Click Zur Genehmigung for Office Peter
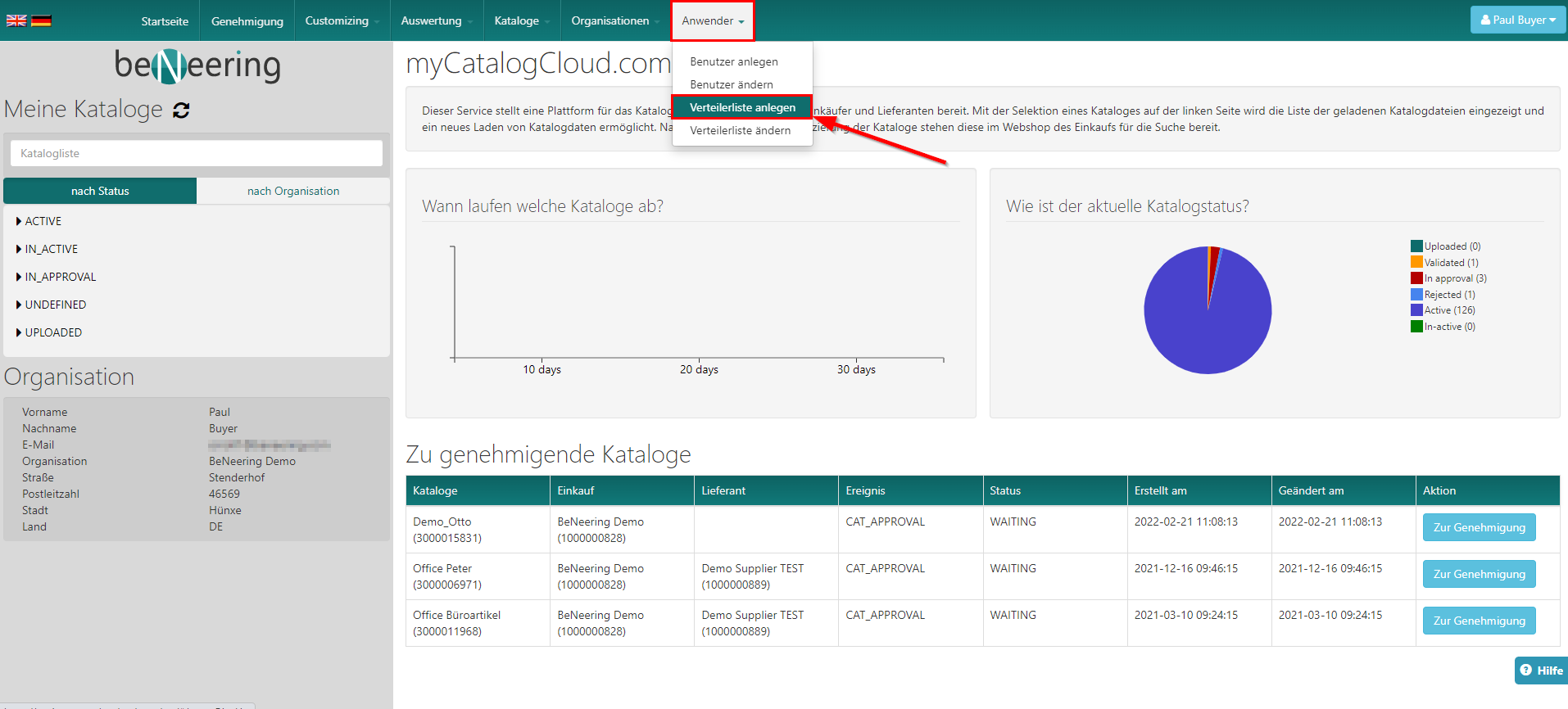Screen dimensions: 1568x709 [1479, 574]
